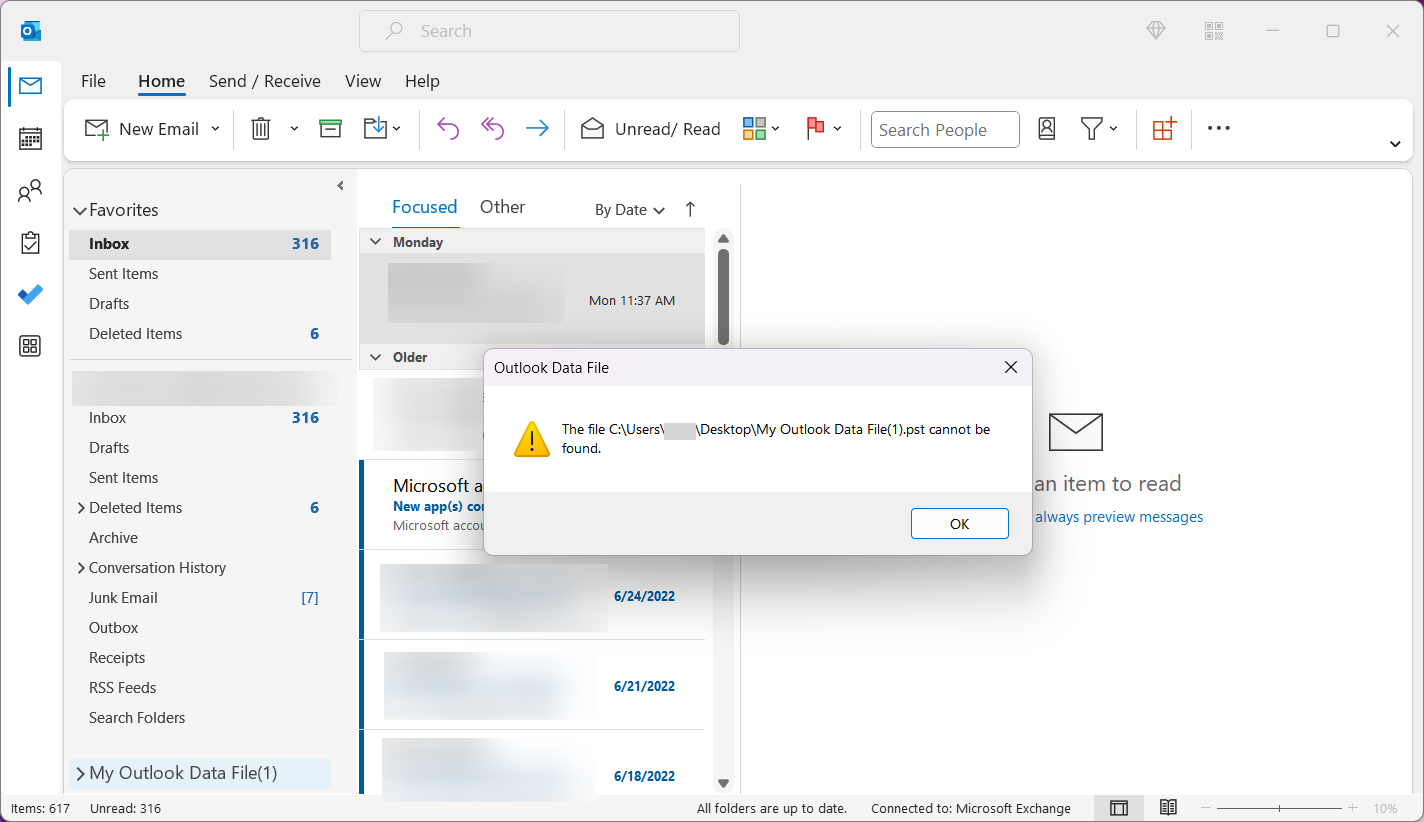Reverse sort order with the up arrow
This screenshot has width=1424, height=822.
pos(690,209)
